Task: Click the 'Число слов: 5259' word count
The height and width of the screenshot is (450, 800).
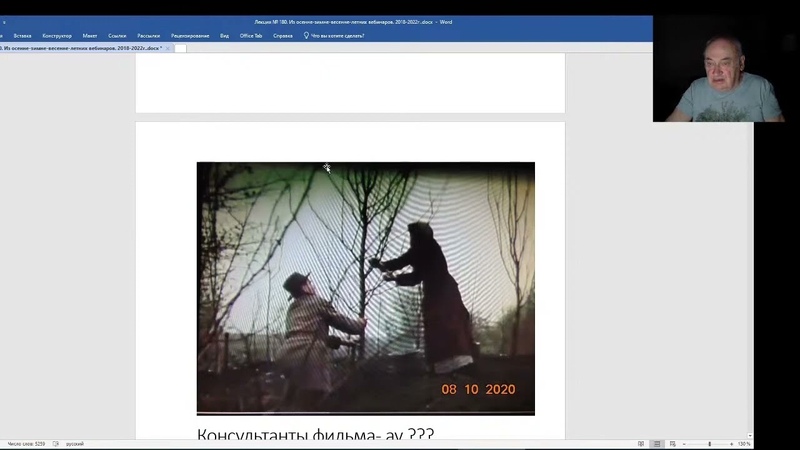Action: tap(26, 444)
